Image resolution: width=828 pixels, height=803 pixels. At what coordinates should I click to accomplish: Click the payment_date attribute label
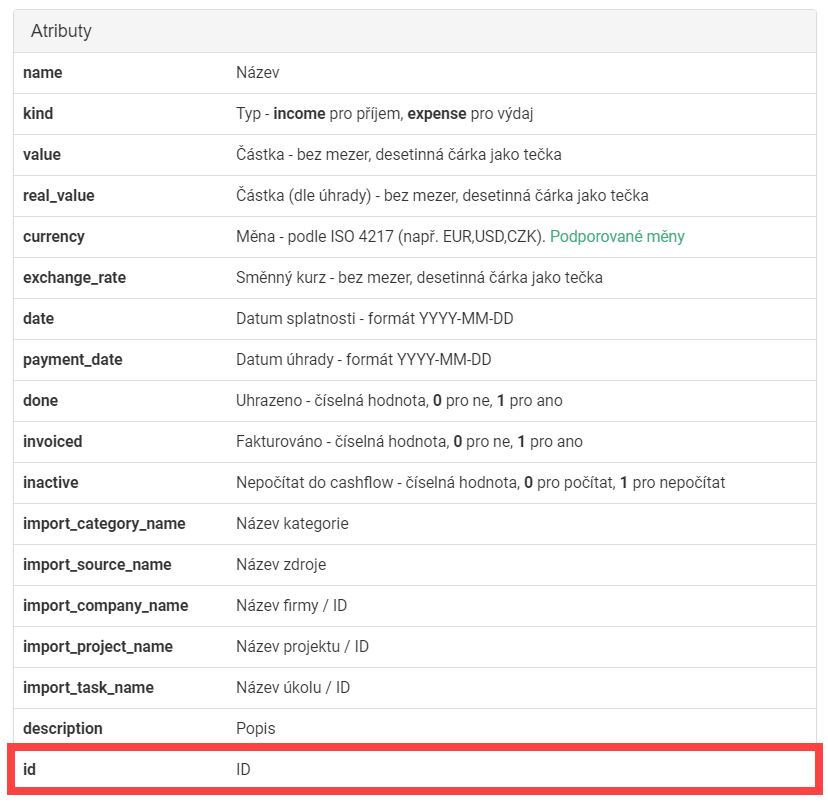click(x=72, y=360)
